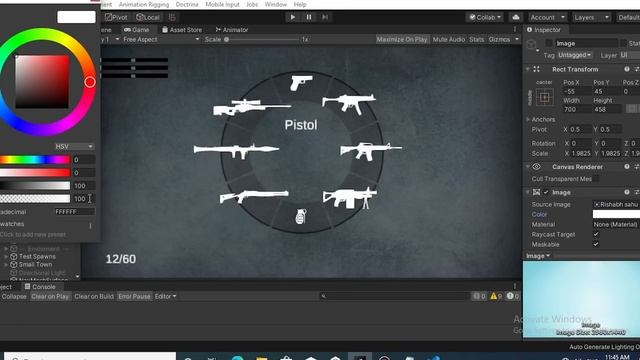Click the Console search field
Screen dimensions: 640x360
pos(394,296)
